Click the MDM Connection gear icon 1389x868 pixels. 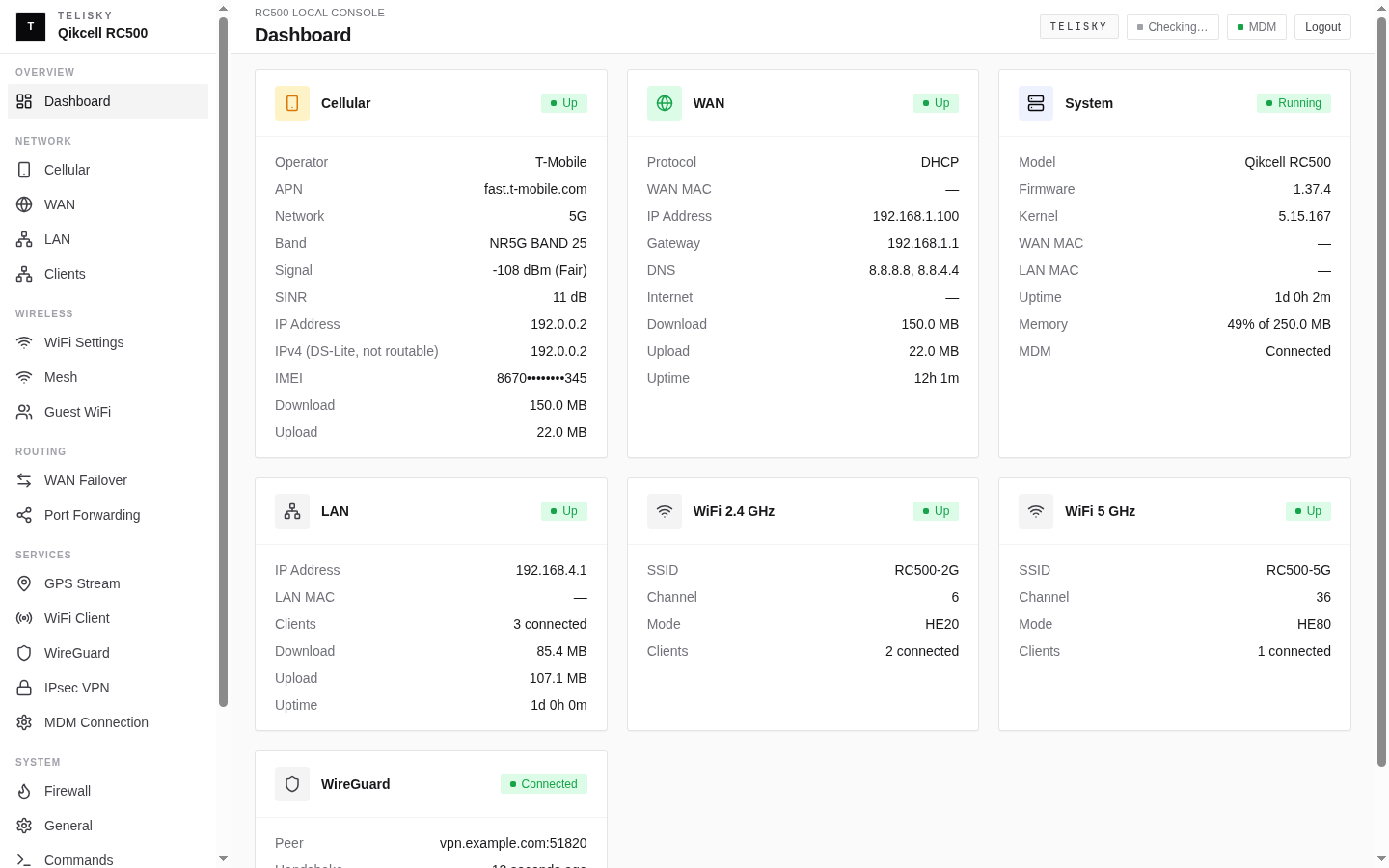24,722
